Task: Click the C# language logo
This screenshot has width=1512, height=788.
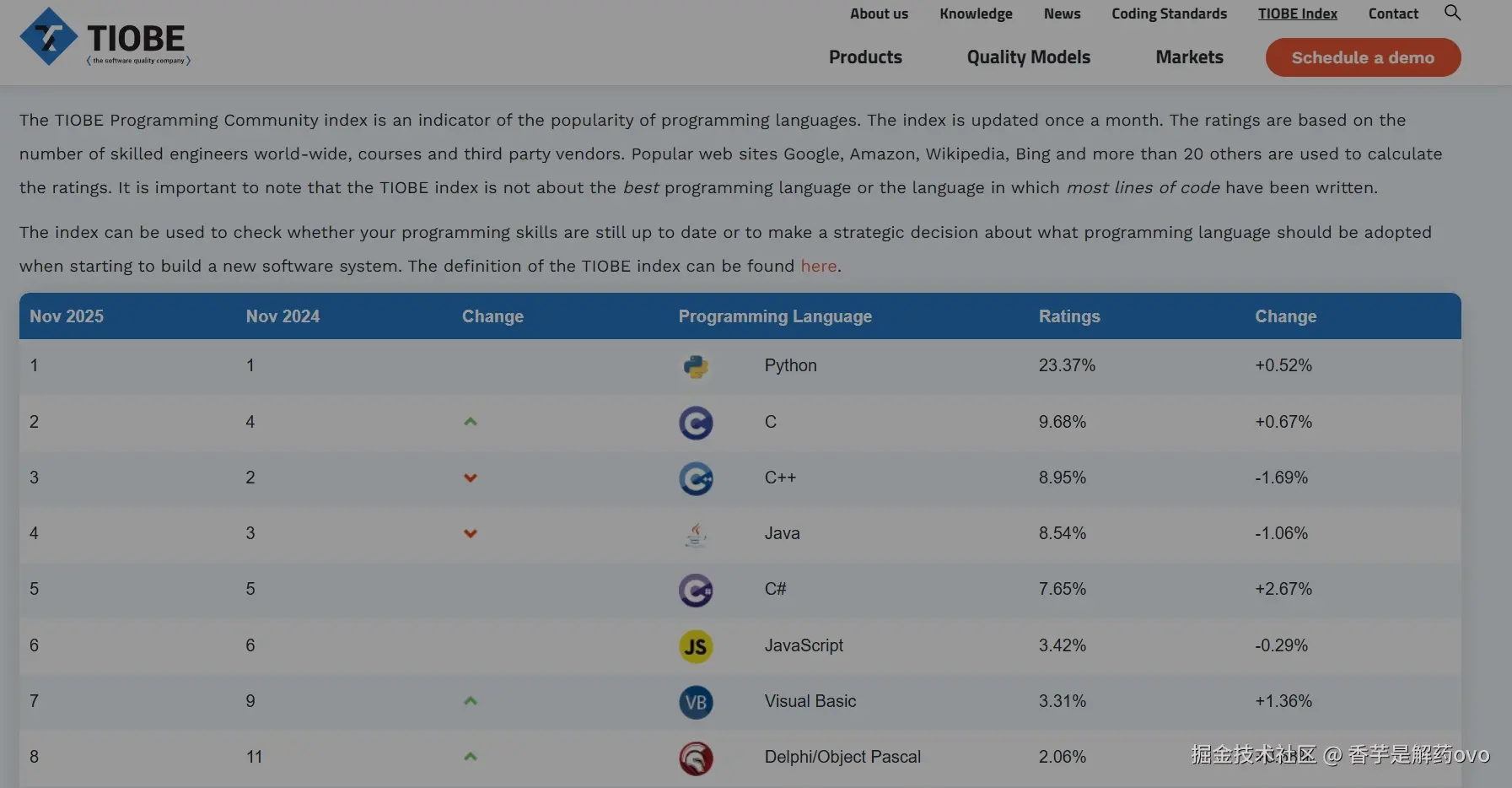Action: click(x=696, y=590)
